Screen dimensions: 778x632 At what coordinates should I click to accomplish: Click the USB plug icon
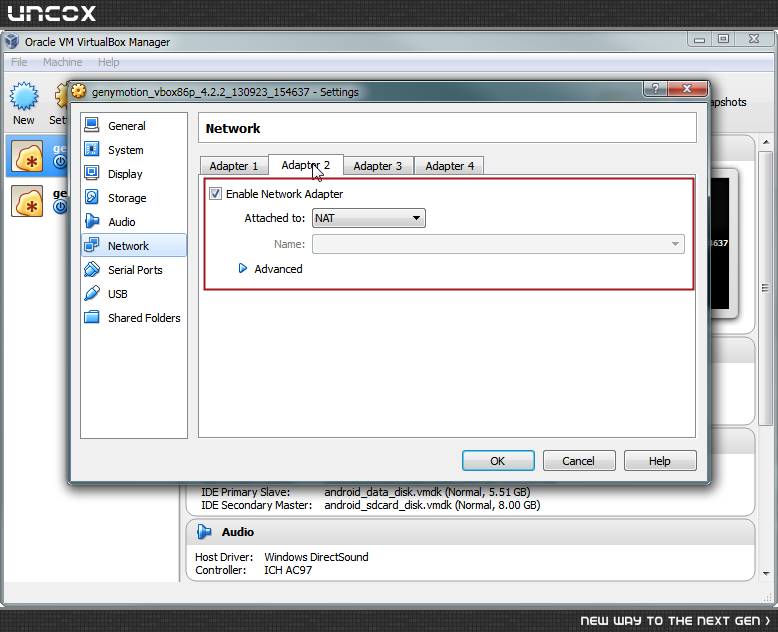pyautogui.click(x=91, y=293)
